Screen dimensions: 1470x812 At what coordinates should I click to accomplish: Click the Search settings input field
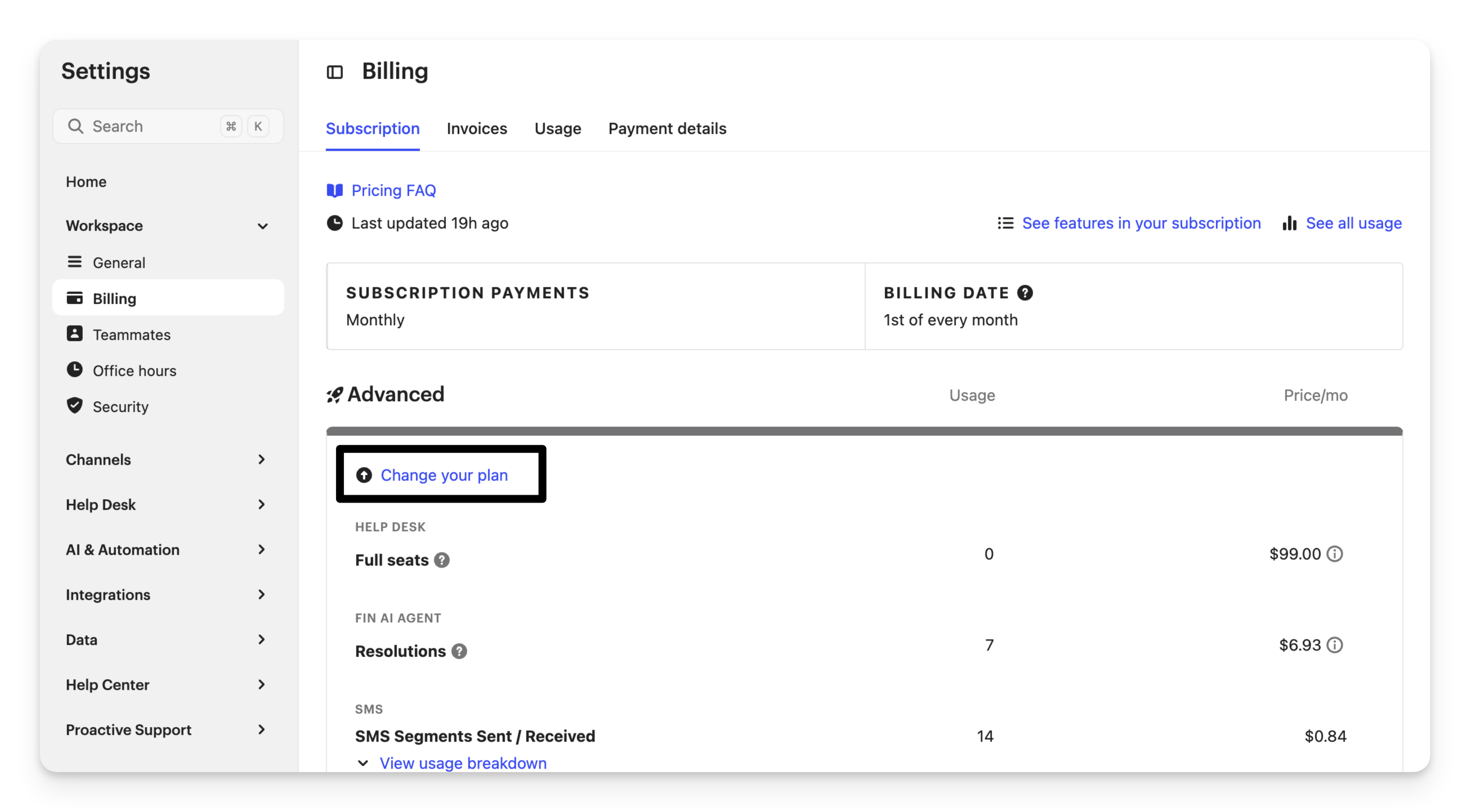(x=151, y=126)
